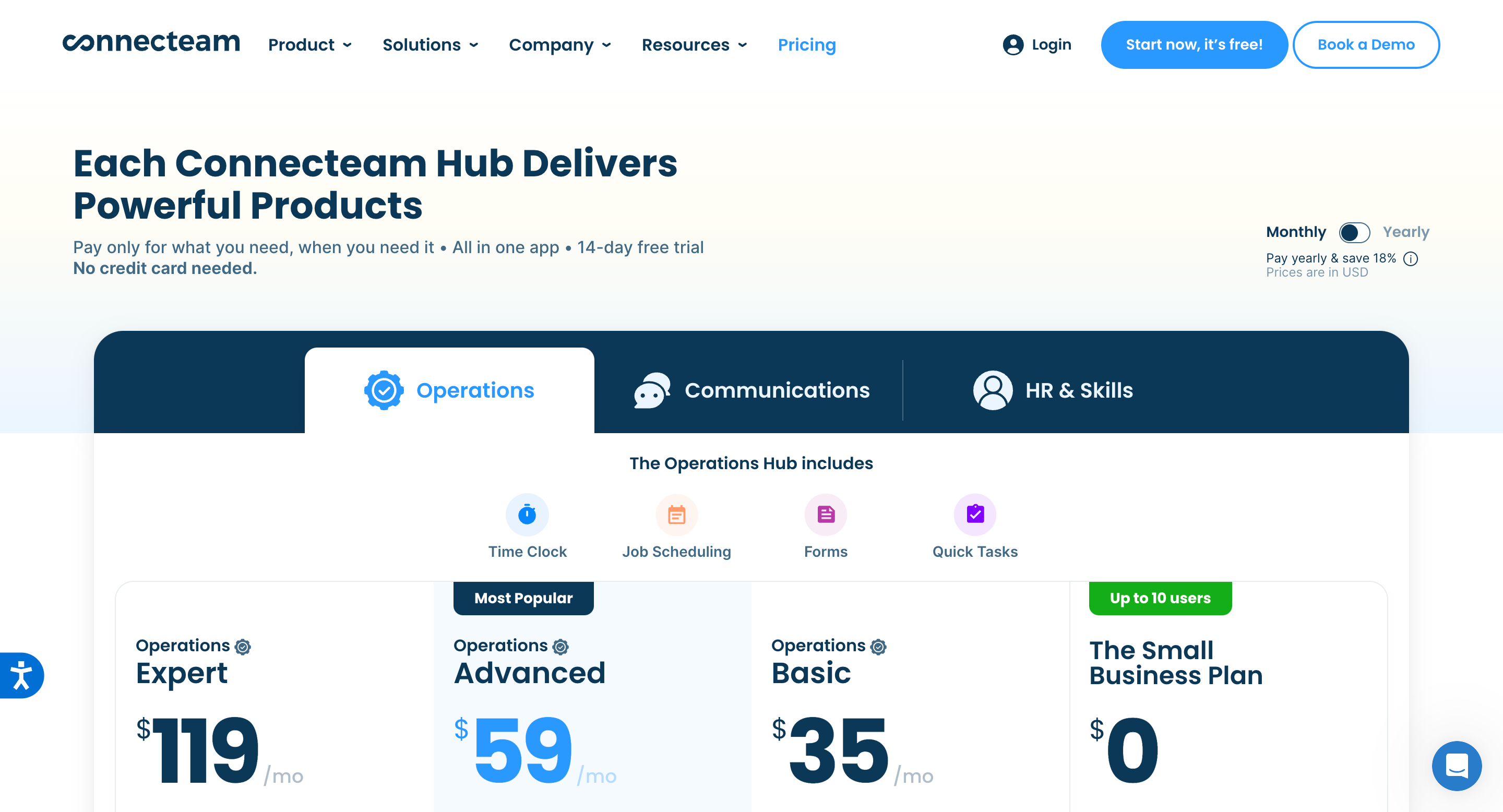Image resolution: width=1503 pixels, height=812 pixels.
Task: Click the Time Clock stopwatch icon
Action: pyautogui.click(x=527, y=515)
